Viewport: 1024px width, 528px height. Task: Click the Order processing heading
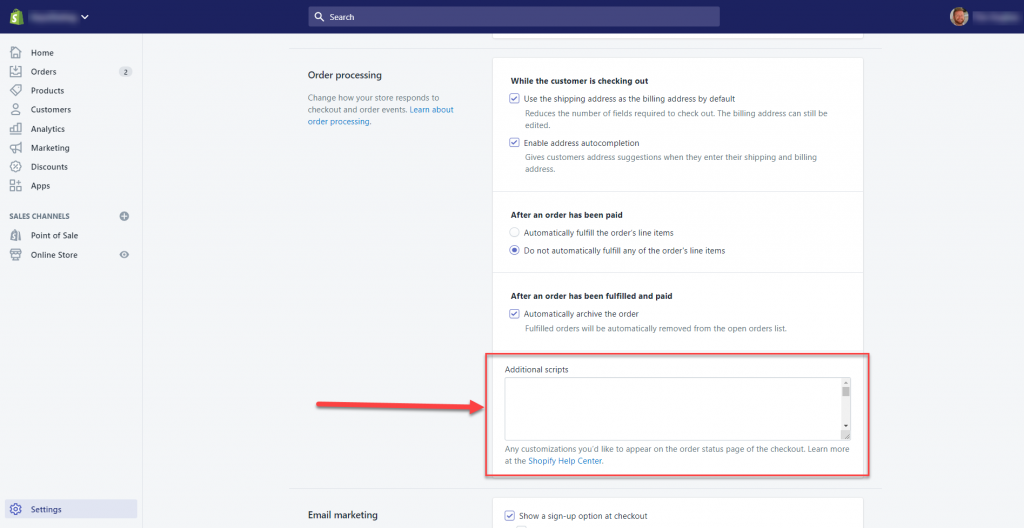345,75
